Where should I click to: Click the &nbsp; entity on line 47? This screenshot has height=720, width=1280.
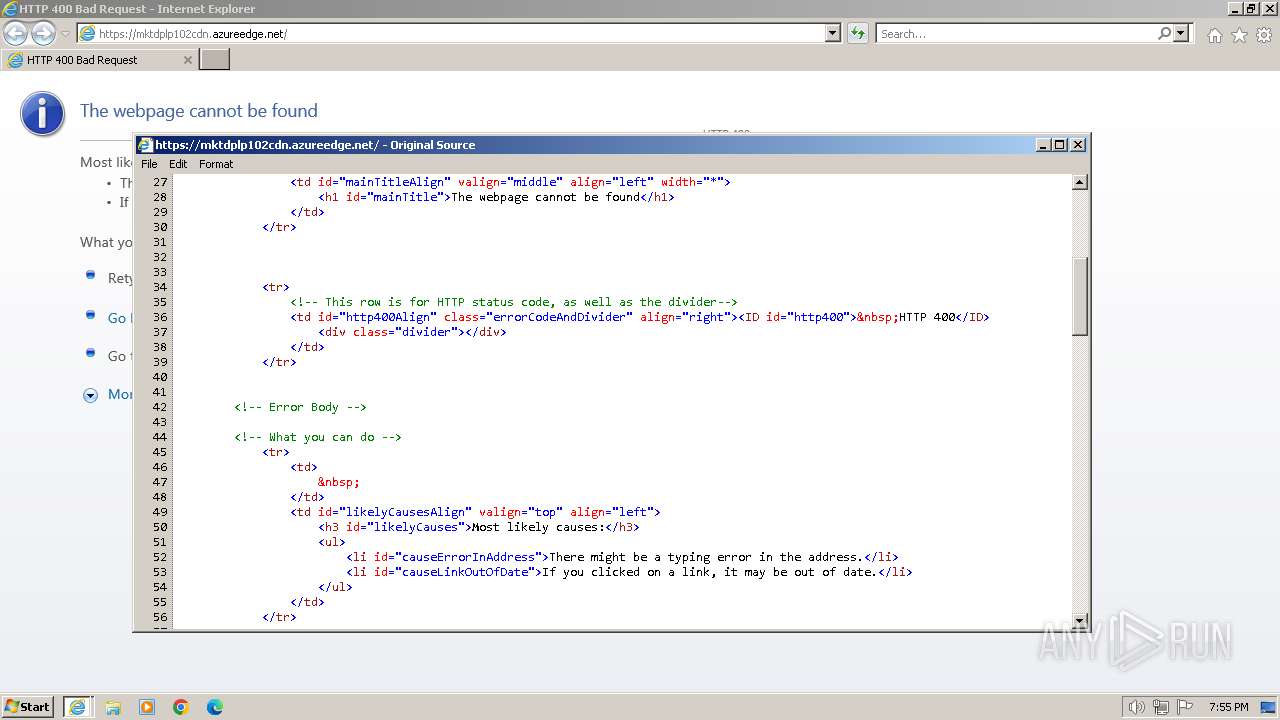click(x=339, y=482)
